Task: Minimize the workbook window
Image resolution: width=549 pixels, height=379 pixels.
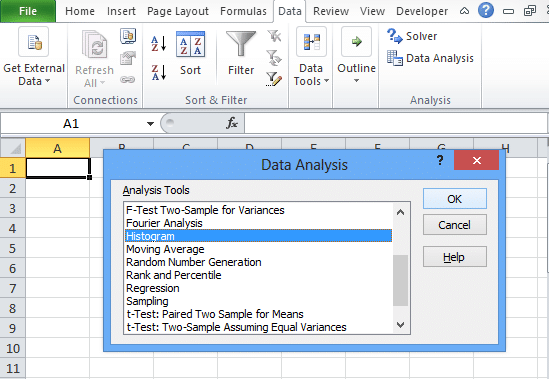Action: click(508, 11)
